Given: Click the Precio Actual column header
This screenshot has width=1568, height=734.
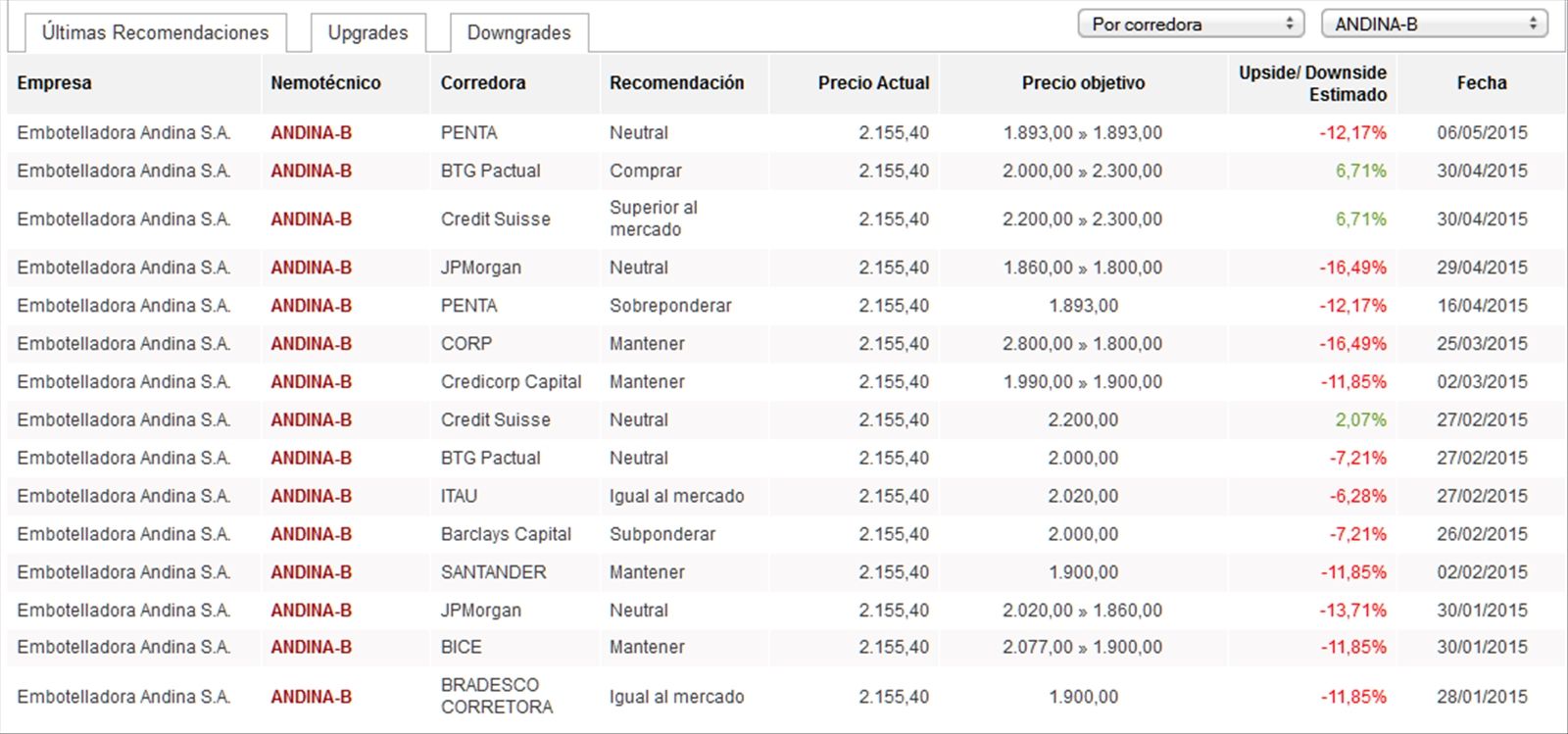Looking at the screenshot, I should tap(873, 83).
